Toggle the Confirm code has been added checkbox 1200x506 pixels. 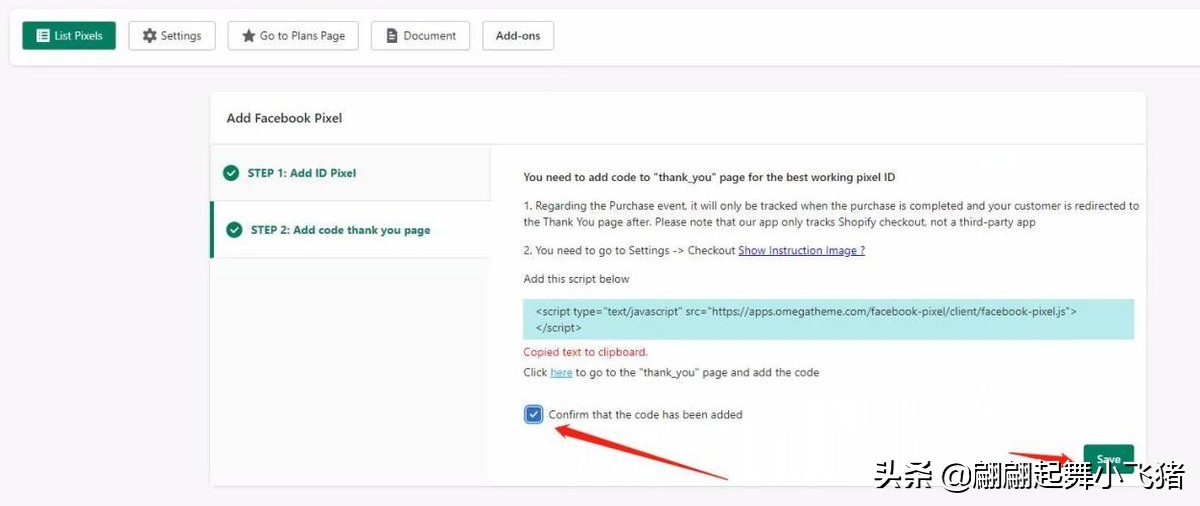[x=534, y=414]
